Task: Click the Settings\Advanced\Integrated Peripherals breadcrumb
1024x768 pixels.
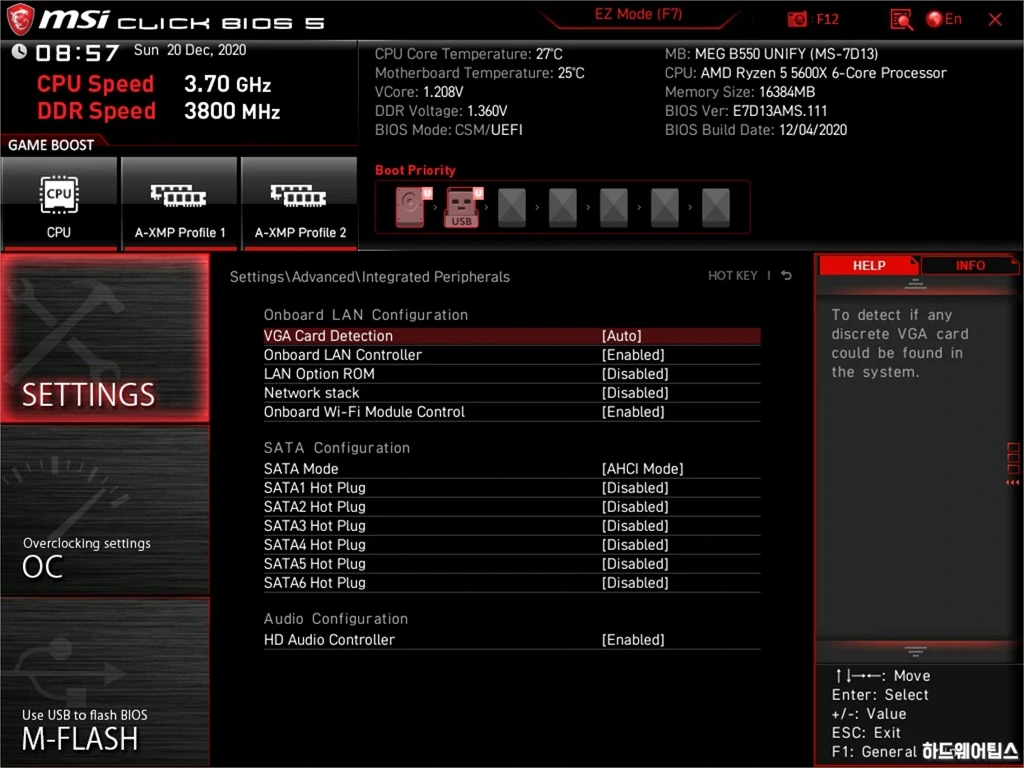Action: click(x=370, y=276)
